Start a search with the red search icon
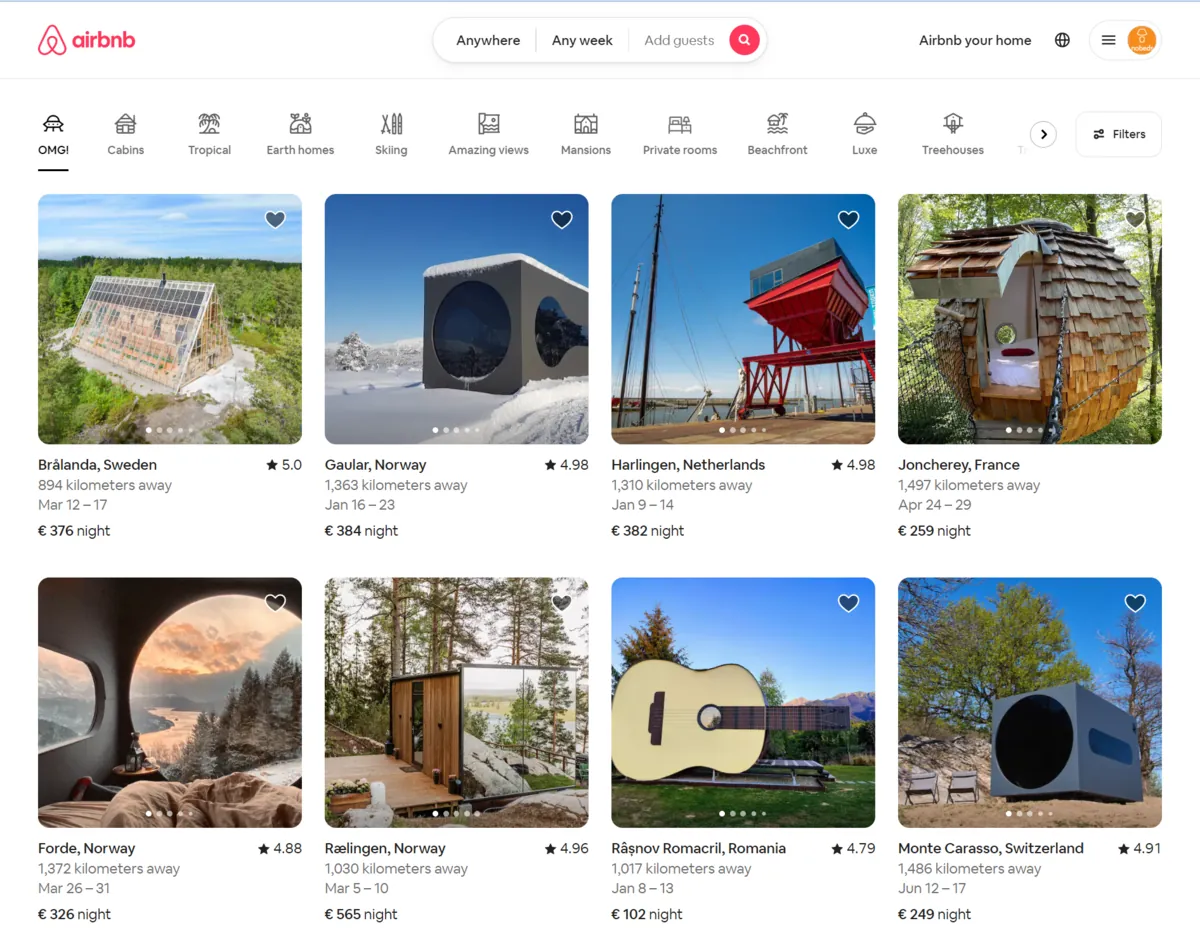 pos(744,40)
